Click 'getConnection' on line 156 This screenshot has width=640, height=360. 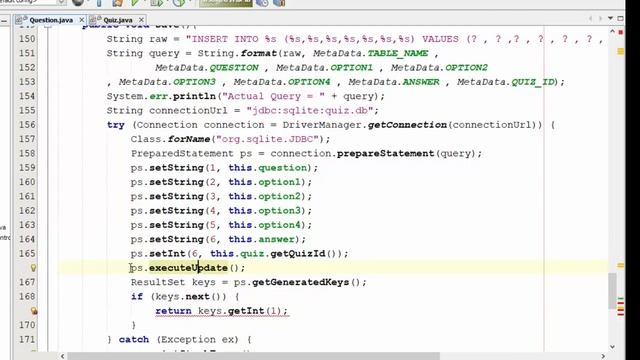[407, 125]
